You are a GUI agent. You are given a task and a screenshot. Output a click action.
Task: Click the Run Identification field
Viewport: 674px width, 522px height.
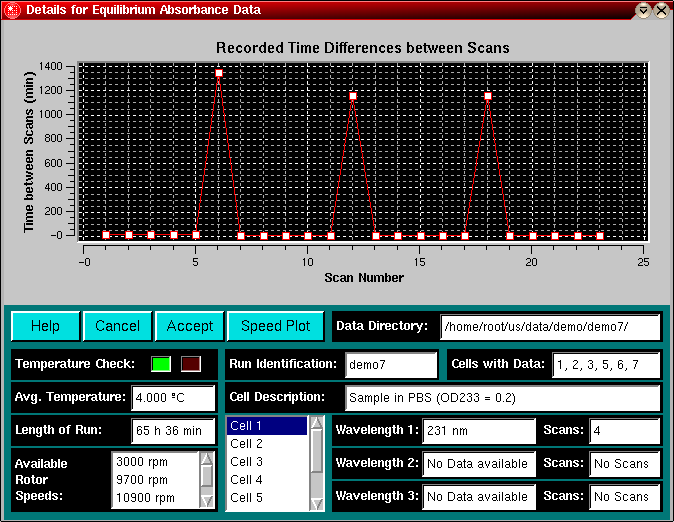click(x=391, y=365)
